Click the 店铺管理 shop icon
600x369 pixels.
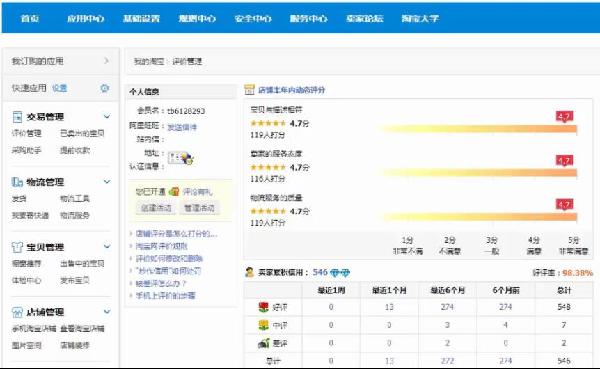(17, 312)
